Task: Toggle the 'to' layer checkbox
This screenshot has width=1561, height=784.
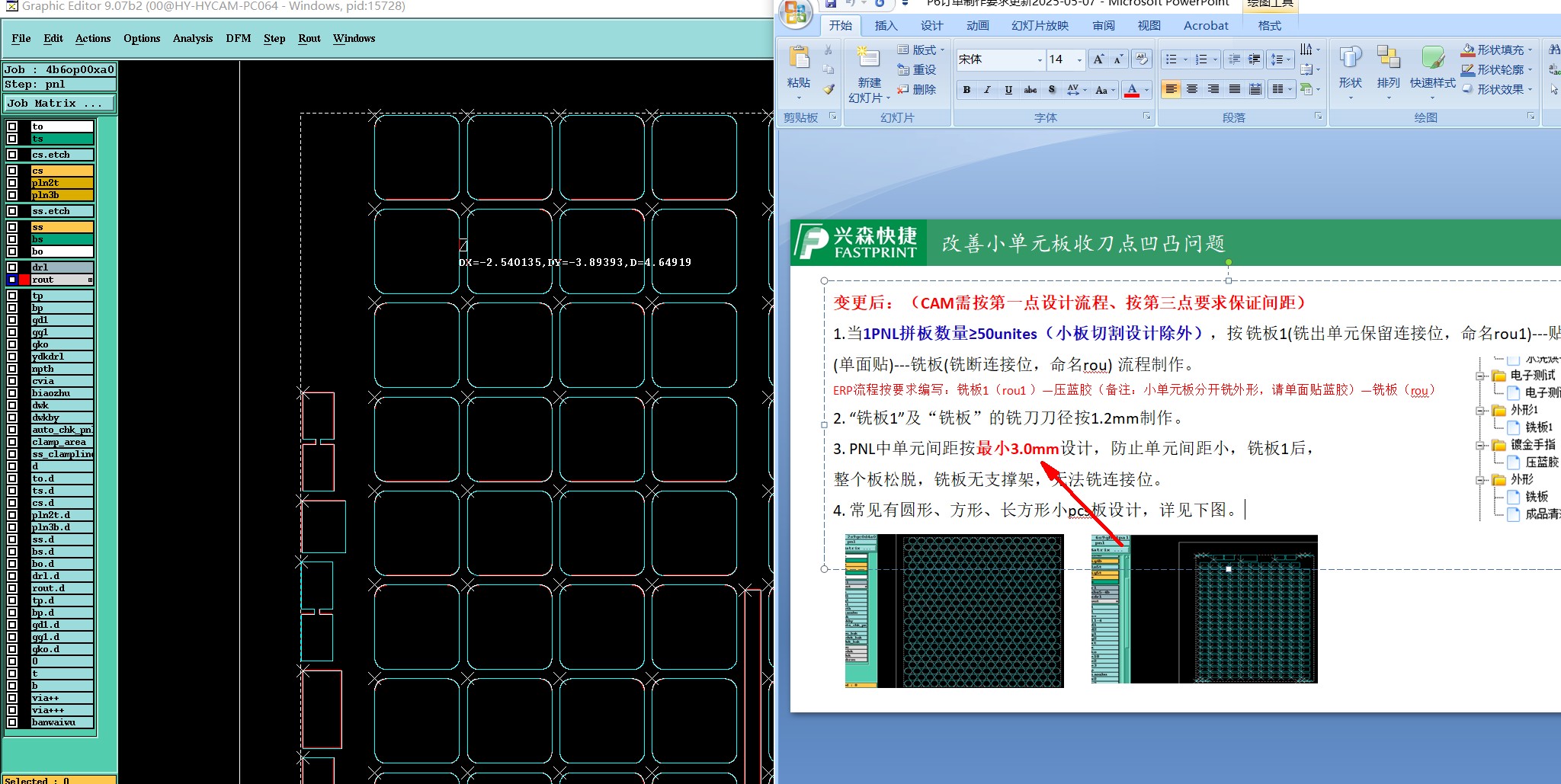Action: (x=12, y=126)
